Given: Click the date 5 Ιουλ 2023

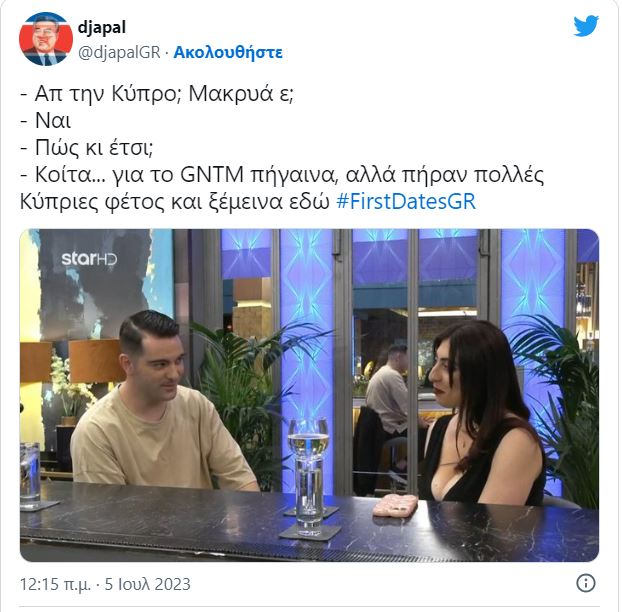Looking at the screenshot, I should (148, 584).
